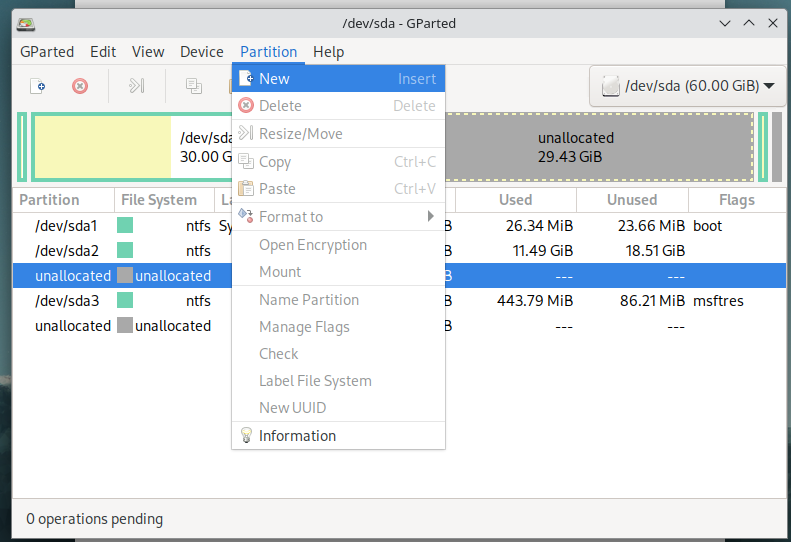This screenshot has width=791, height=542.
Task: Sort by the Used column header
Action: (x=516, y=200)
